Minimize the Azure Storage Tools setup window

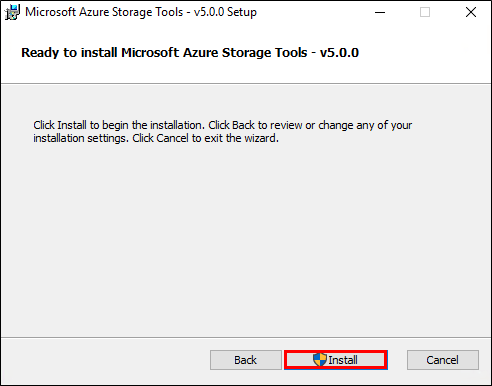click(380, 12)
